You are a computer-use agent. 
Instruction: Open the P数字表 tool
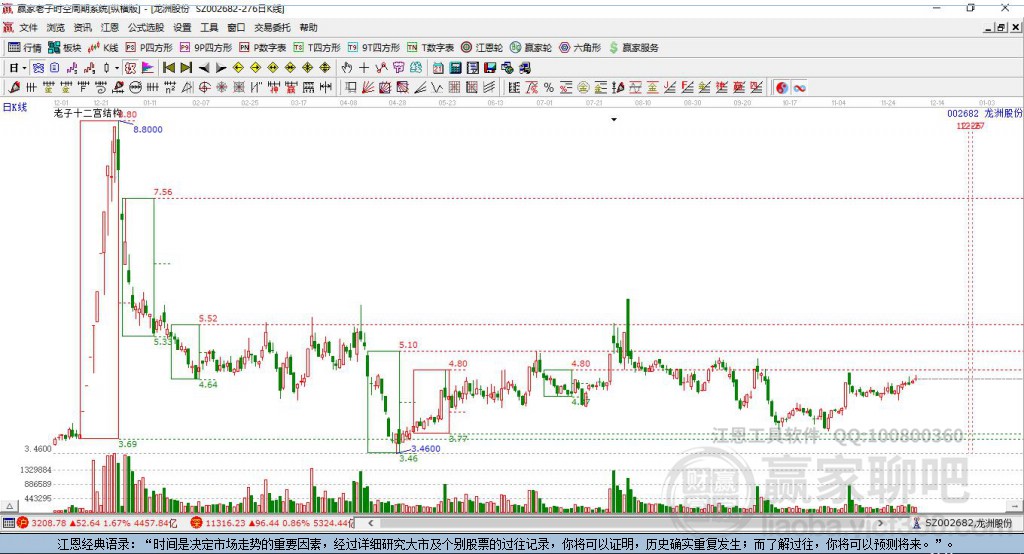click(x=263, y=48)
